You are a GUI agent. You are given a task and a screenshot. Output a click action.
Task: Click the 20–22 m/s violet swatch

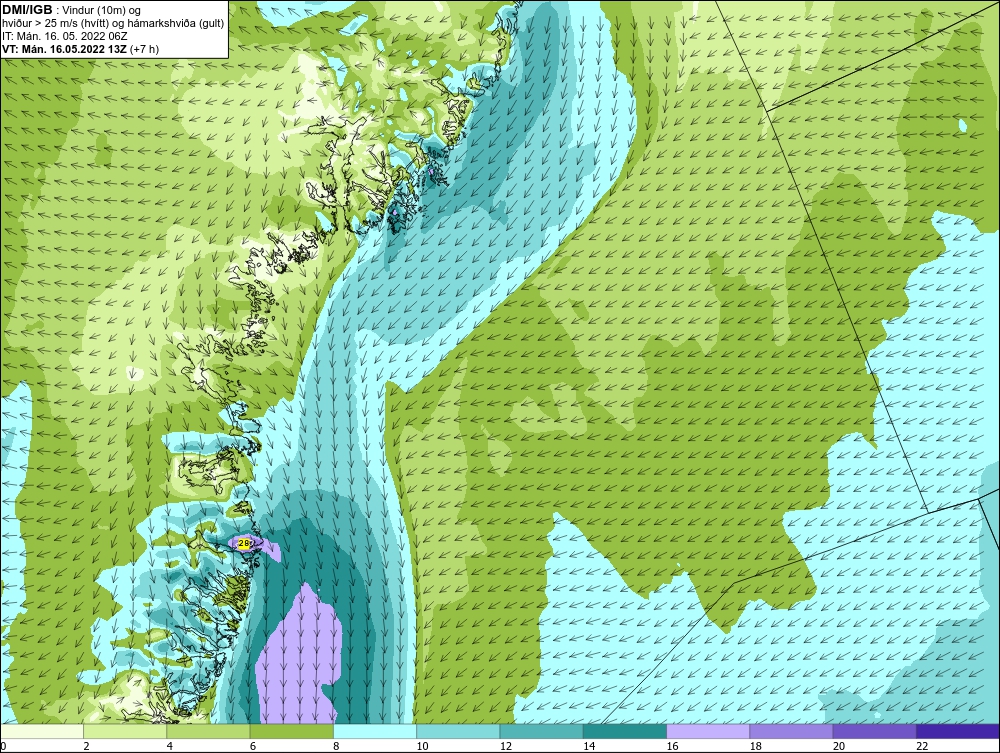coord(875,731)
